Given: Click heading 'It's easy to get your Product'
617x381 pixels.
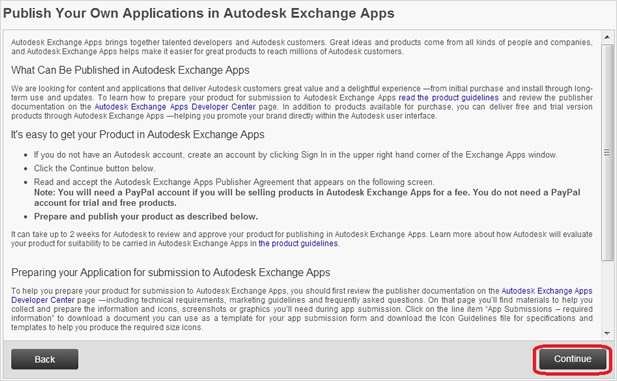Looking at the screenshot, I should [x=137, y=135].
